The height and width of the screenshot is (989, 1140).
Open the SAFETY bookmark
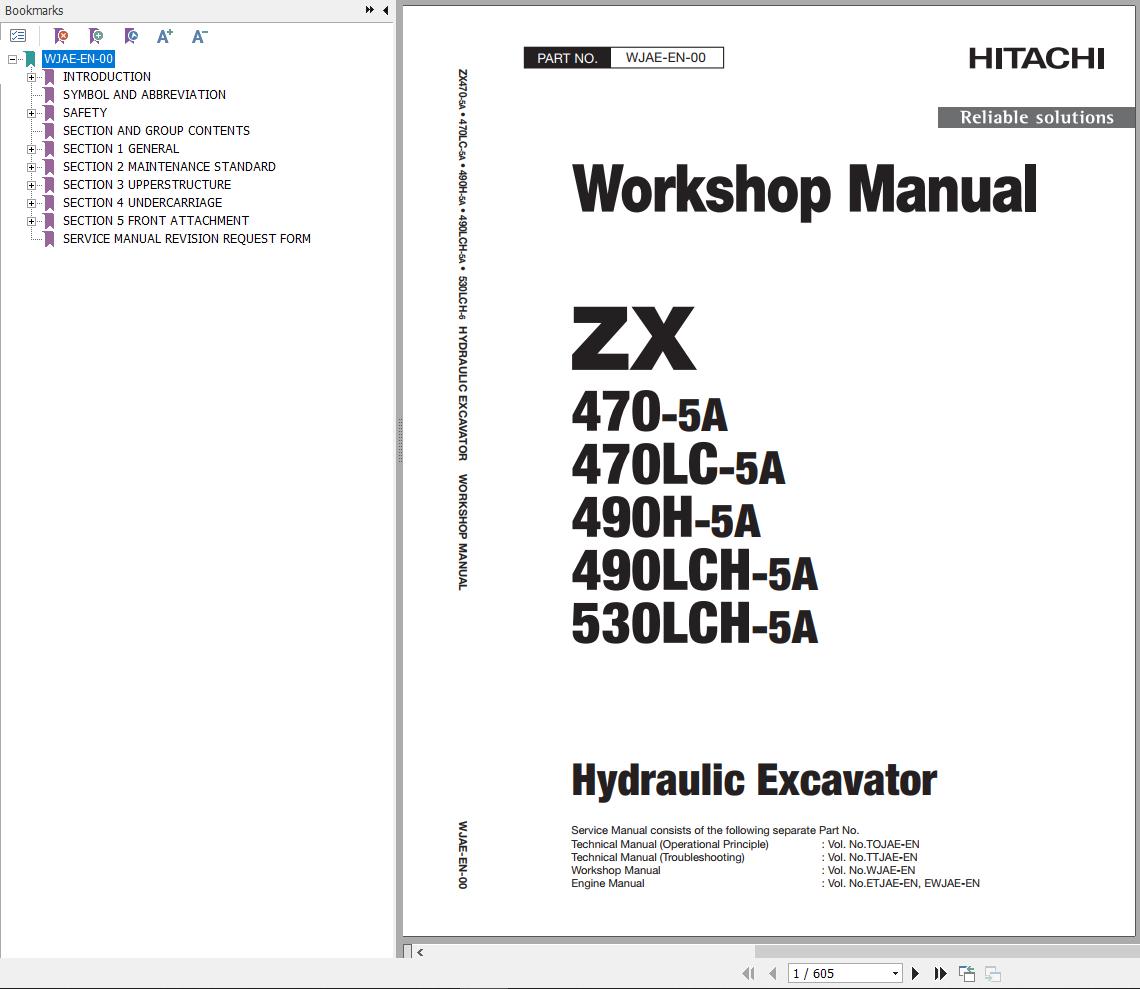(85, 113)
